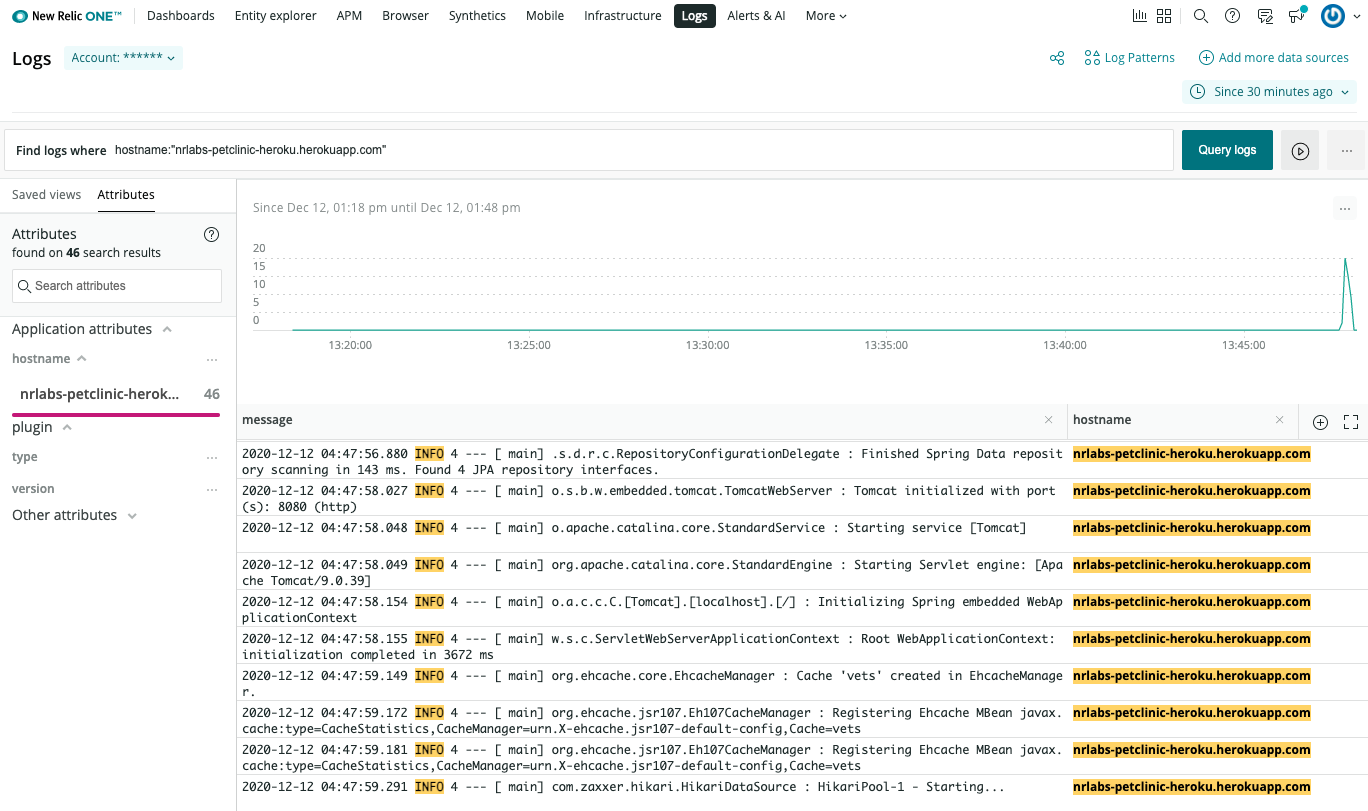This screenshot has width=1368, height=811.
Task: Open the feedback chat icon
Action: coord(1265,16)
